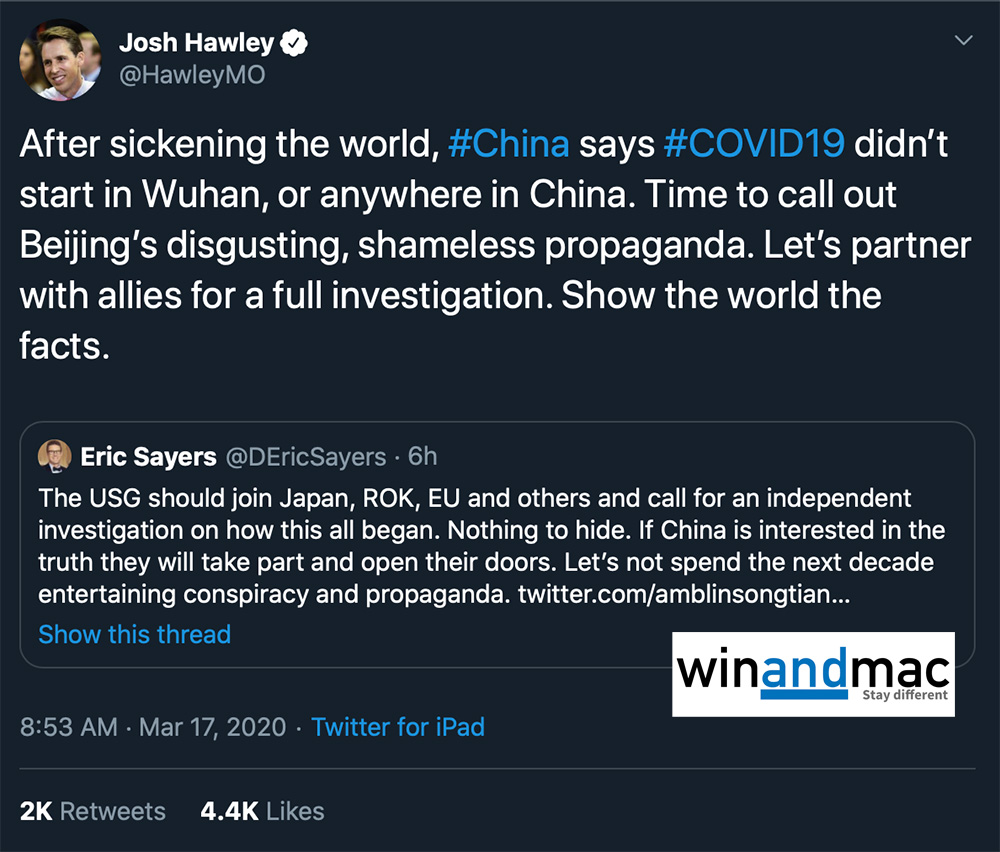This screenshot has height=852, width=1000.
Task: Open the Josh Hawley display name
Action: click(x=197, y=43)
